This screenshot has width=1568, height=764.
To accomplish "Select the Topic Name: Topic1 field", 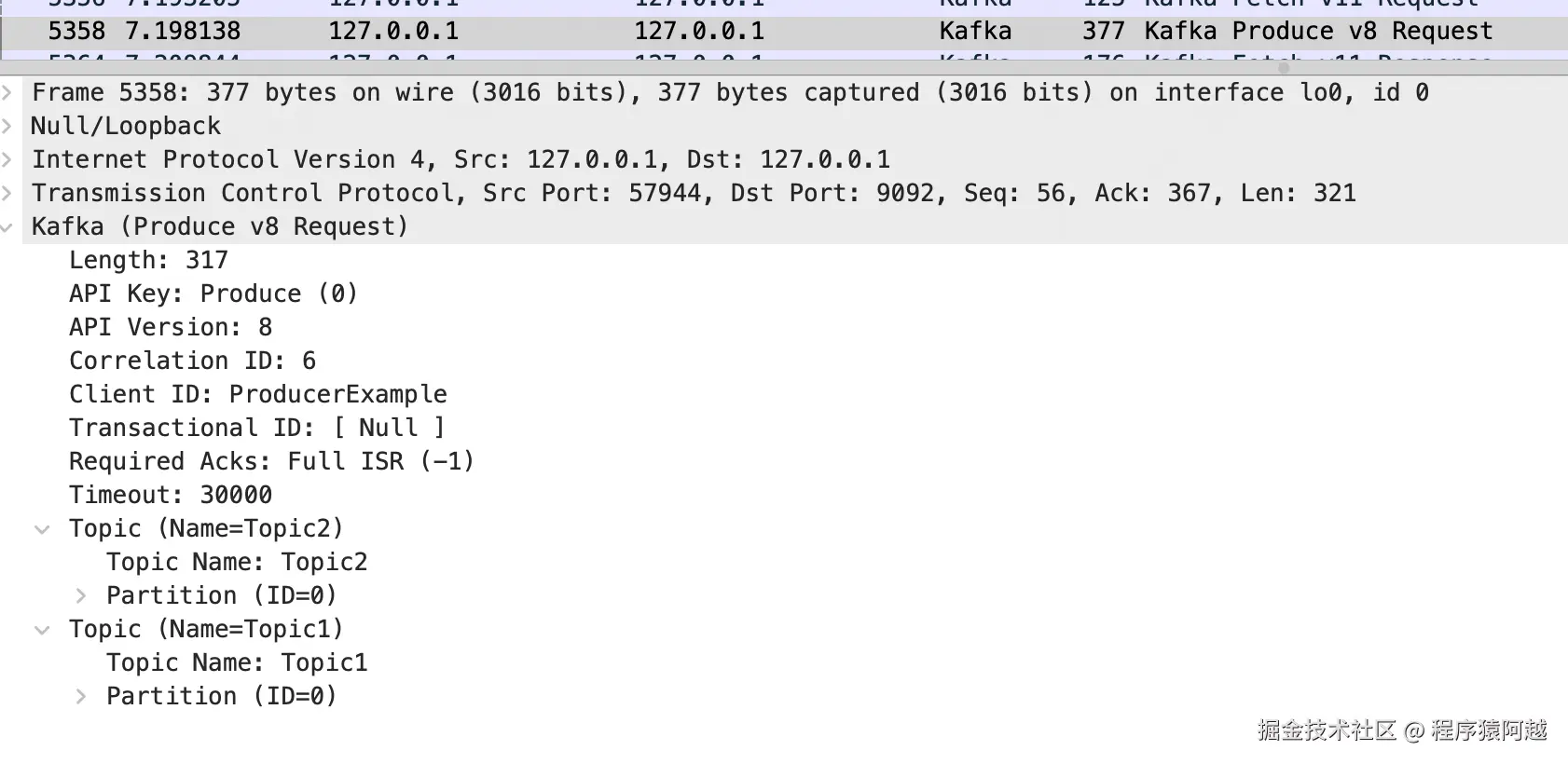I will click(237, 662).
